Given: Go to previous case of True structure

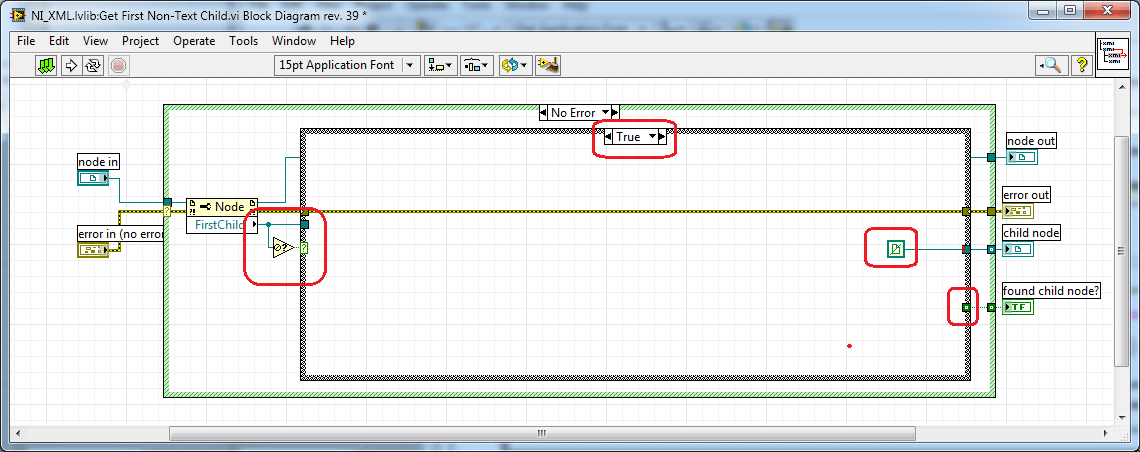Looking at the screenshot, I should point(609,136).
